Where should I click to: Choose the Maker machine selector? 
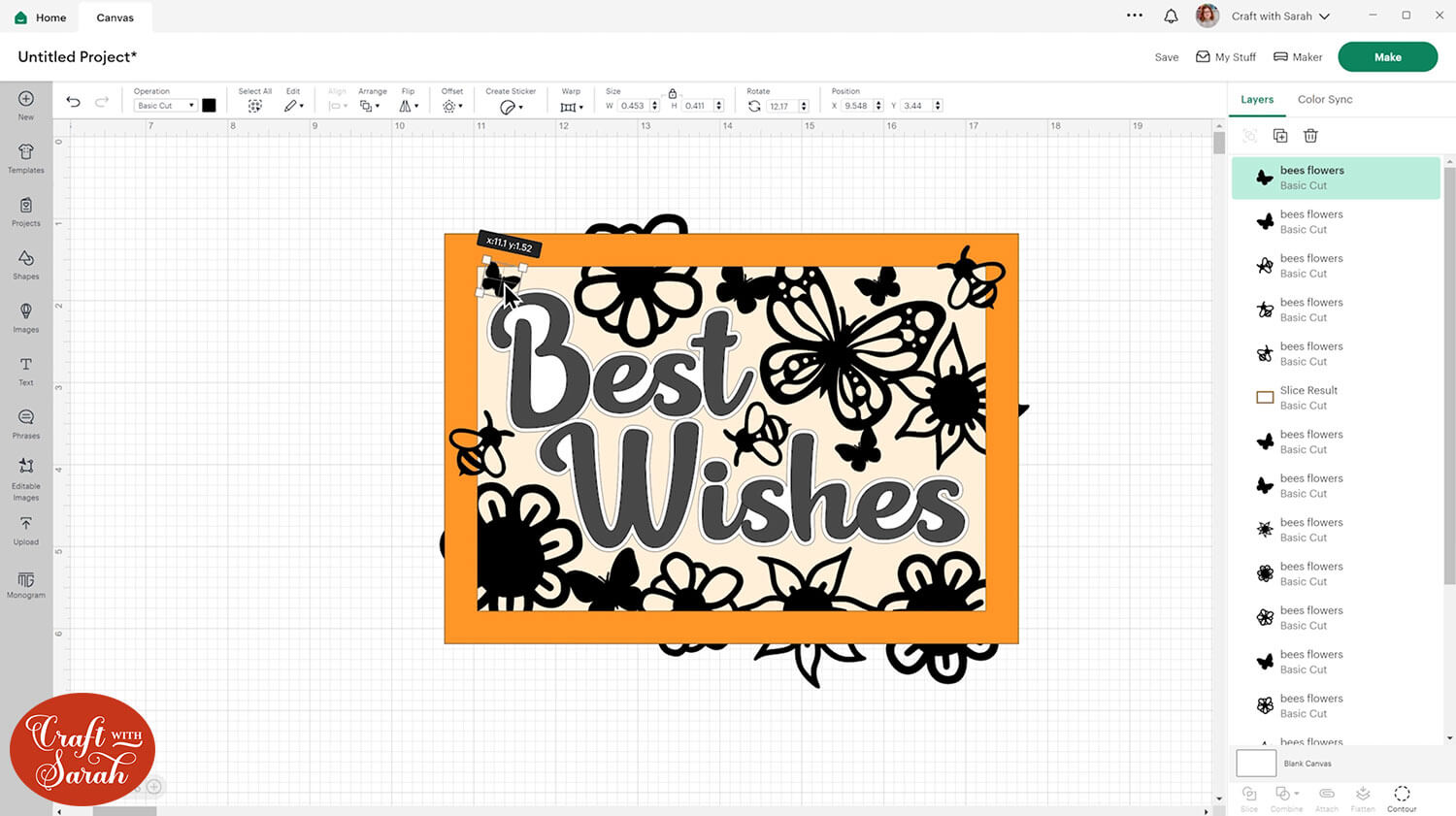click(1298, 57)
